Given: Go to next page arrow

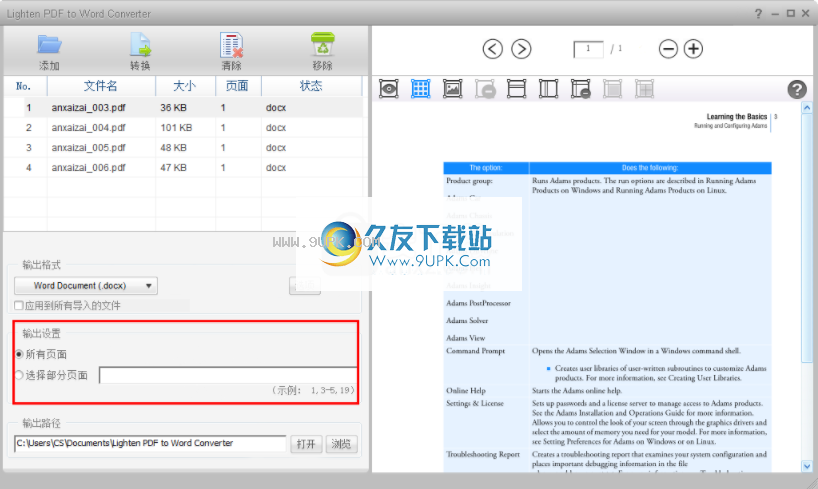Looking at the screenshot, I should pyautogui.click(x=521, y=49).
